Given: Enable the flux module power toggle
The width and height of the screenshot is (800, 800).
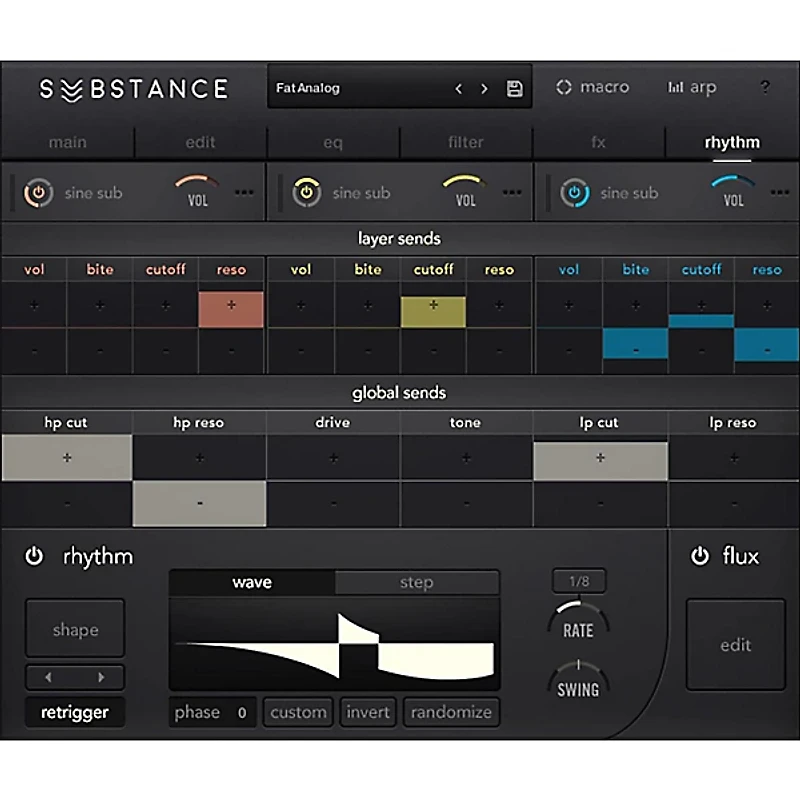Looking at the screenshot, I should click(x=700, y=557).
